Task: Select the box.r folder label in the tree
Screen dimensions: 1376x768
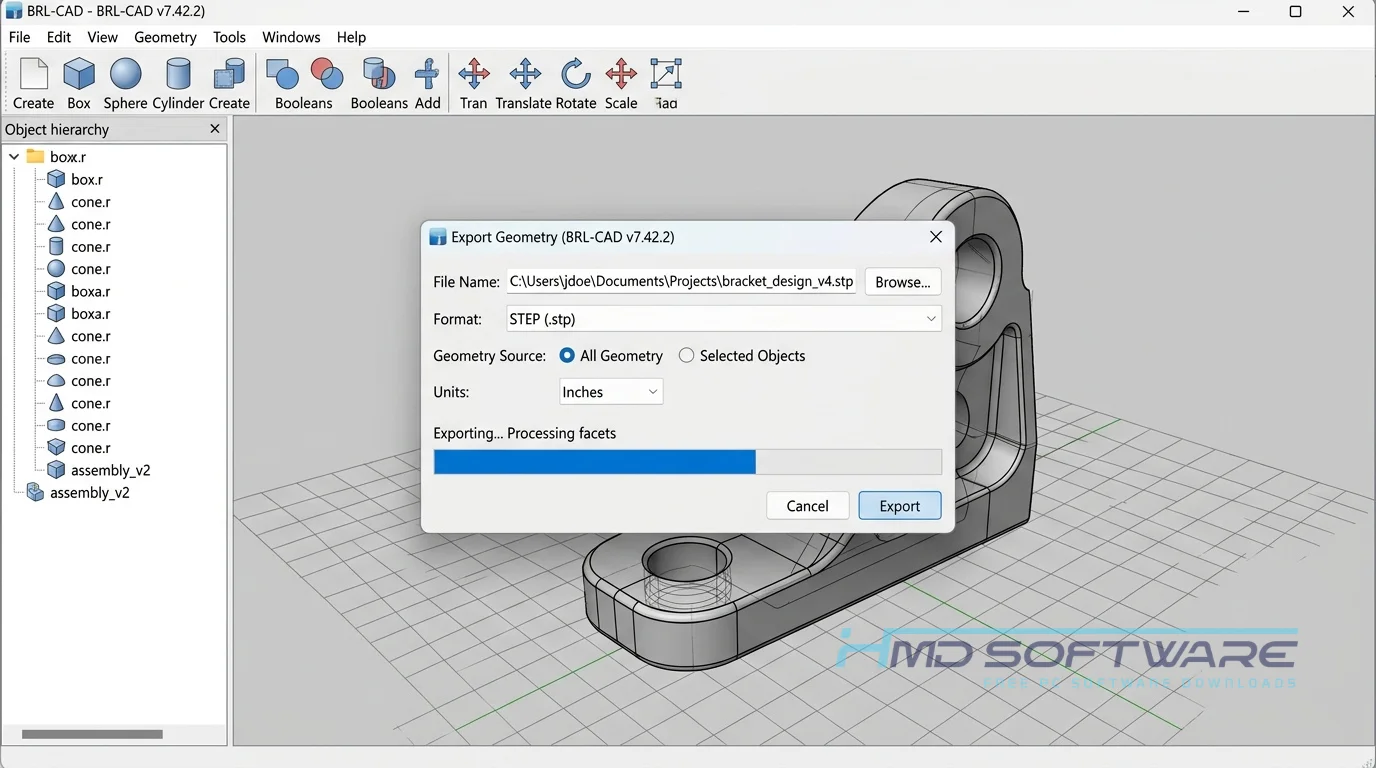Action: 67,157
